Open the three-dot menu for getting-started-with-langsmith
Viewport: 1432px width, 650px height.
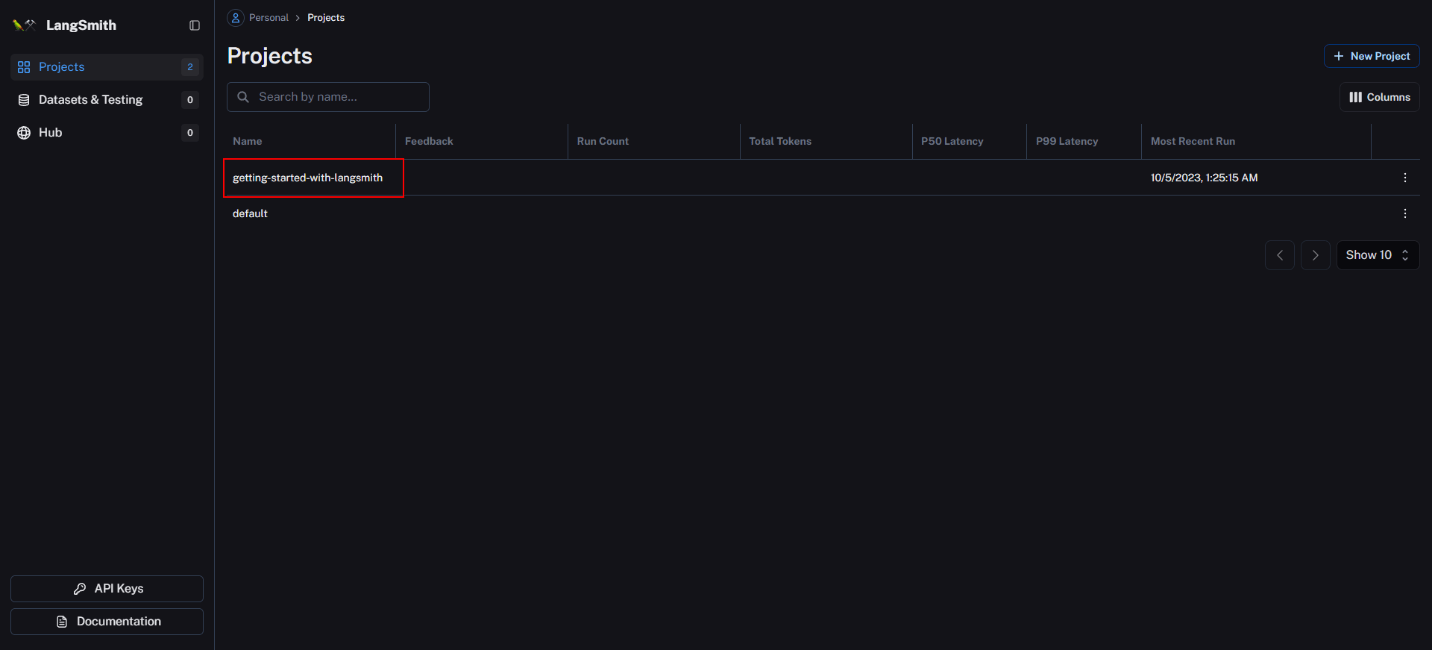click(1404, 178)
